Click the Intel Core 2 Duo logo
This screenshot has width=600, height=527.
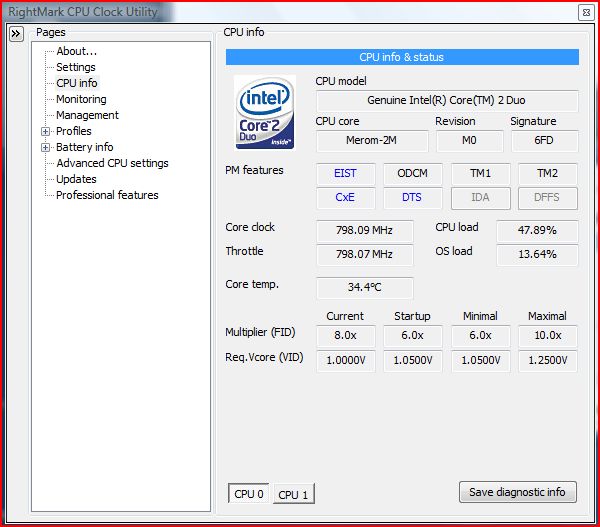265,113
